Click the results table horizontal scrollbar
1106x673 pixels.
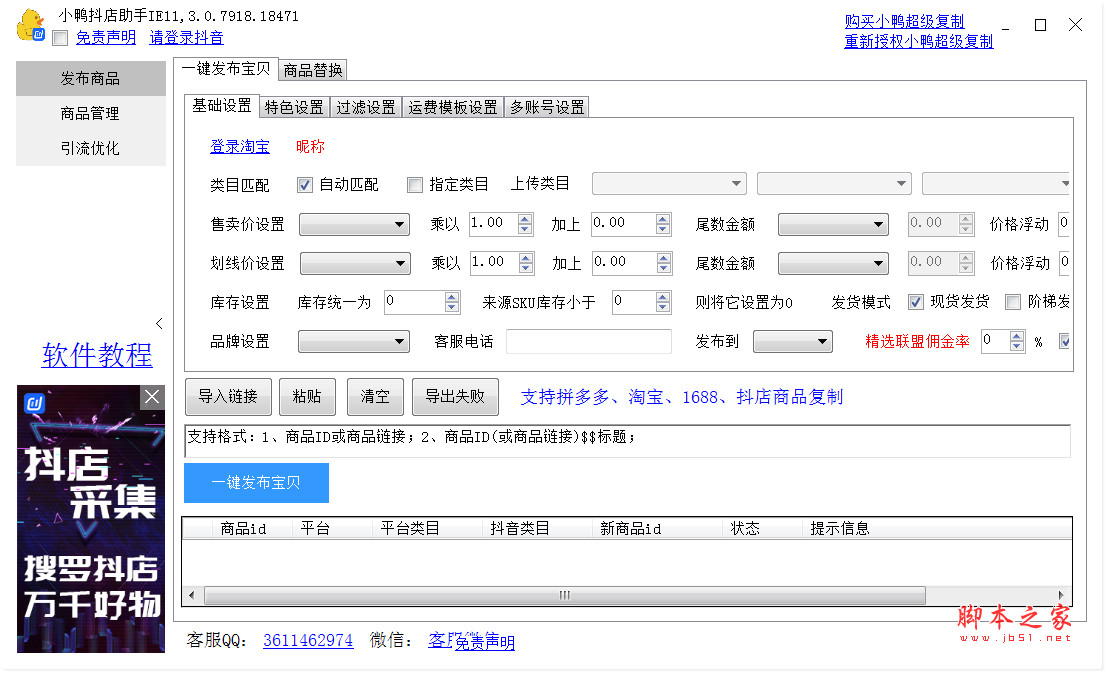563,595
